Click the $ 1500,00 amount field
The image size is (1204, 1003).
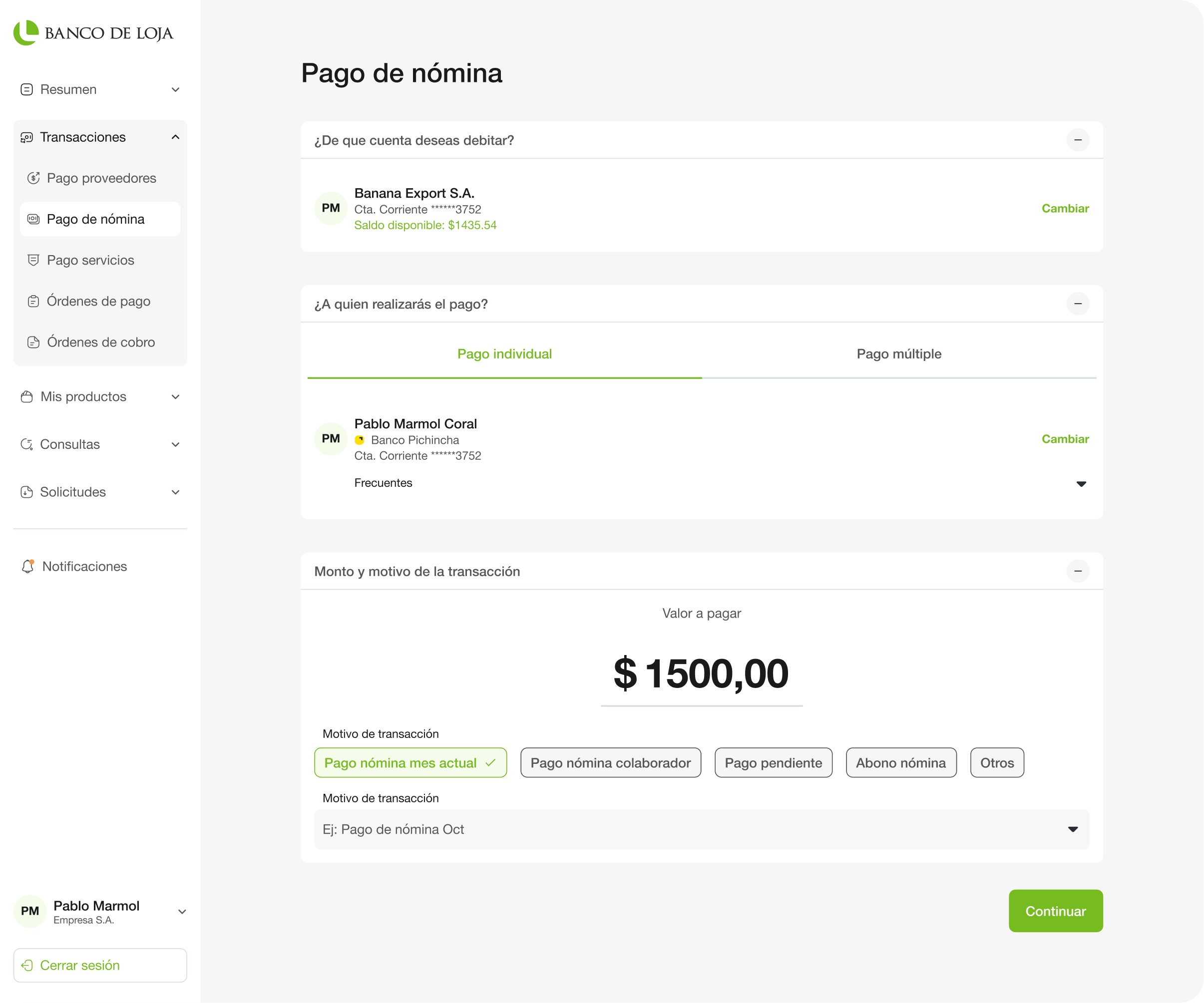click(701, 673)
